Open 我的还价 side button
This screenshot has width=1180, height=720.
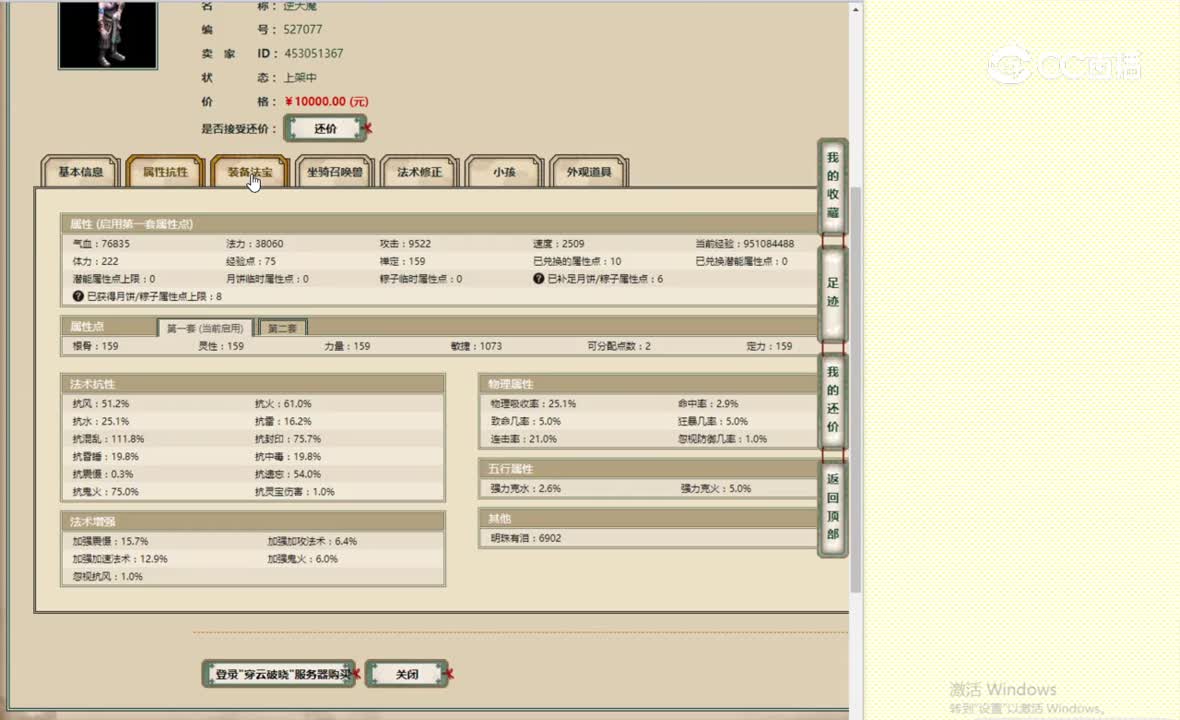pos(832,399)
